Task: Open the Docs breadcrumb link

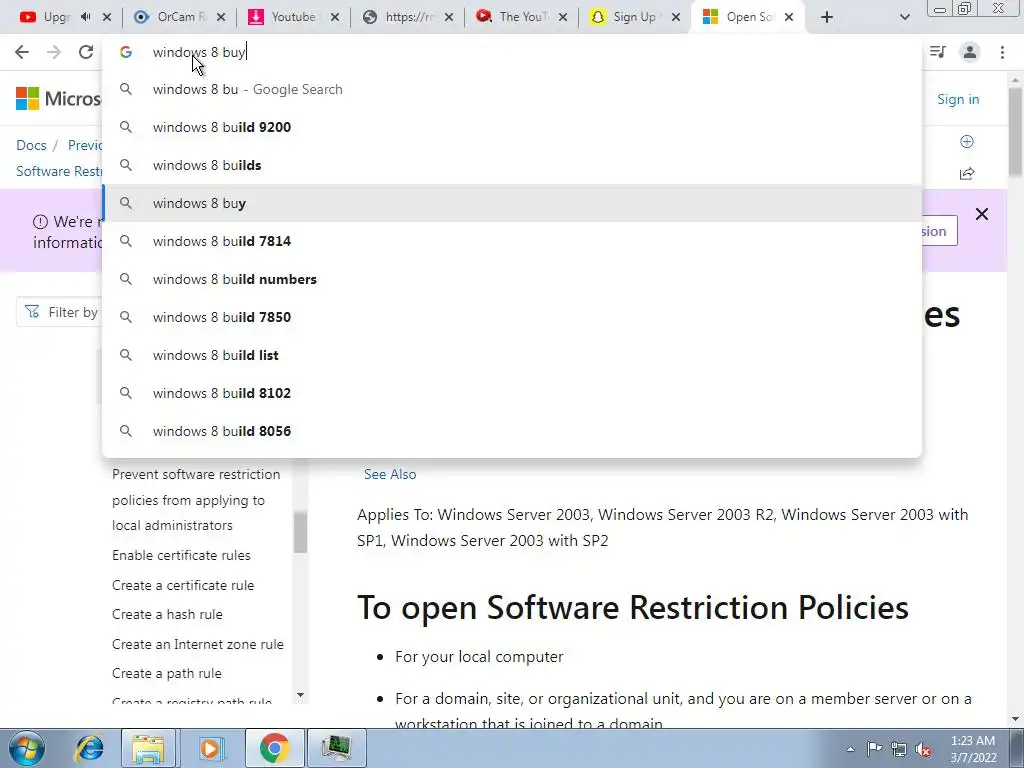Action: tap(31, 145)
